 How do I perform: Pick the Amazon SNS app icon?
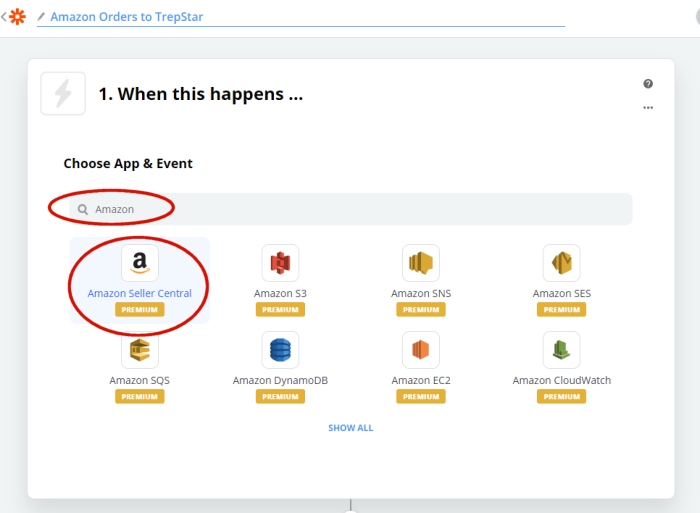(421, 263)
